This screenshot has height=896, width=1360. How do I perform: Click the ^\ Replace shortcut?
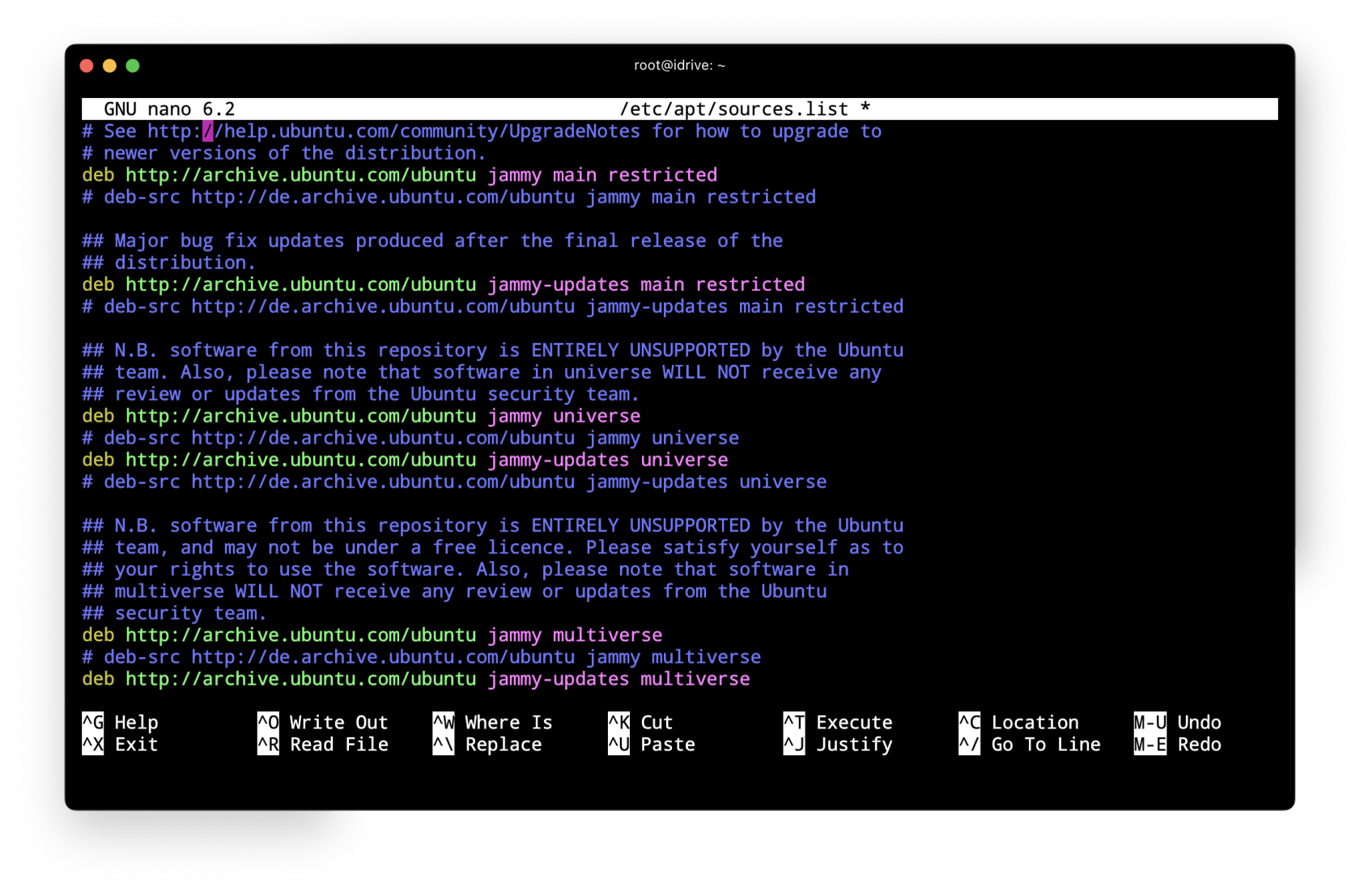tap(487, 744)
